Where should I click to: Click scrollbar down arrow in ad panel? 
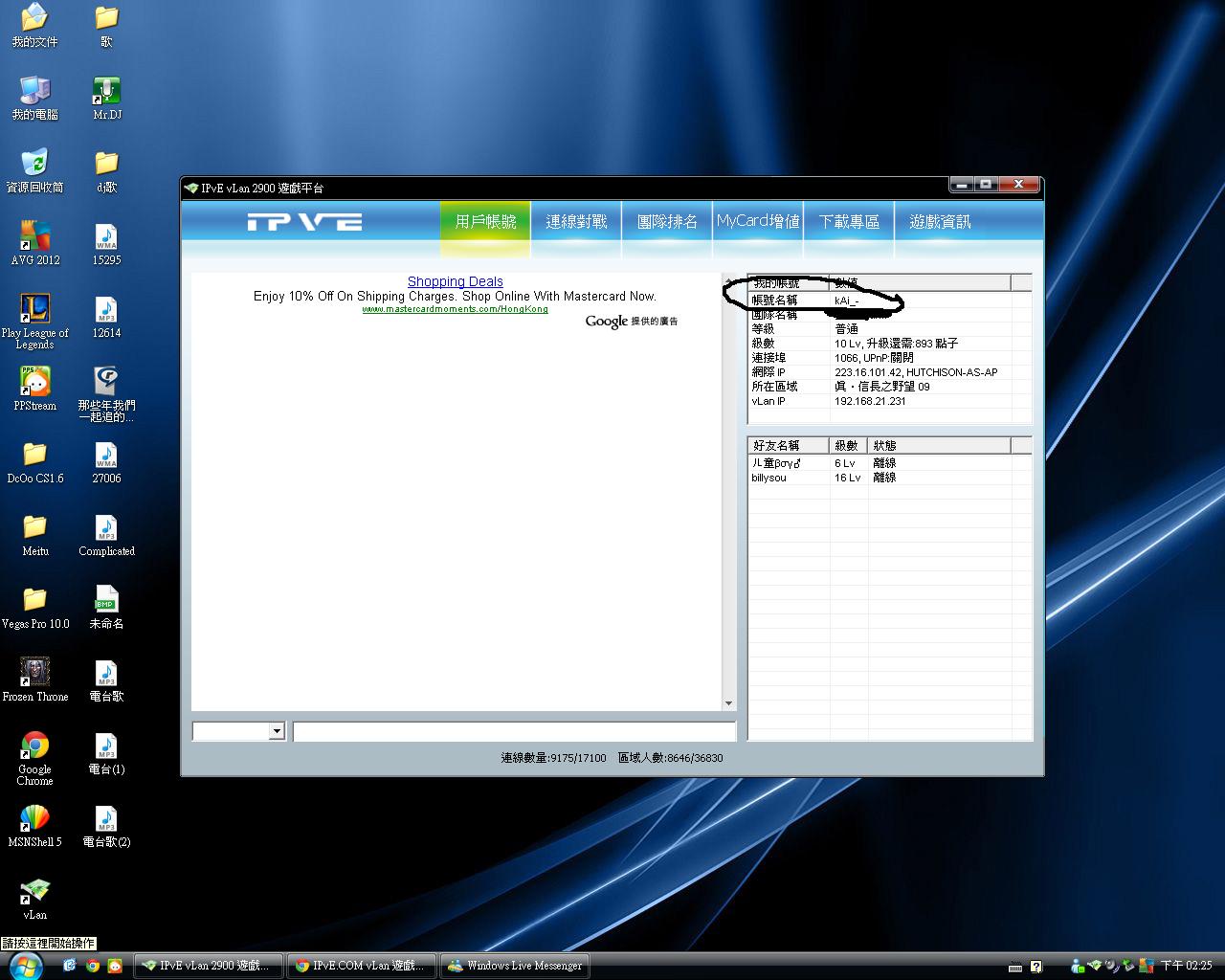coord(728,703)
